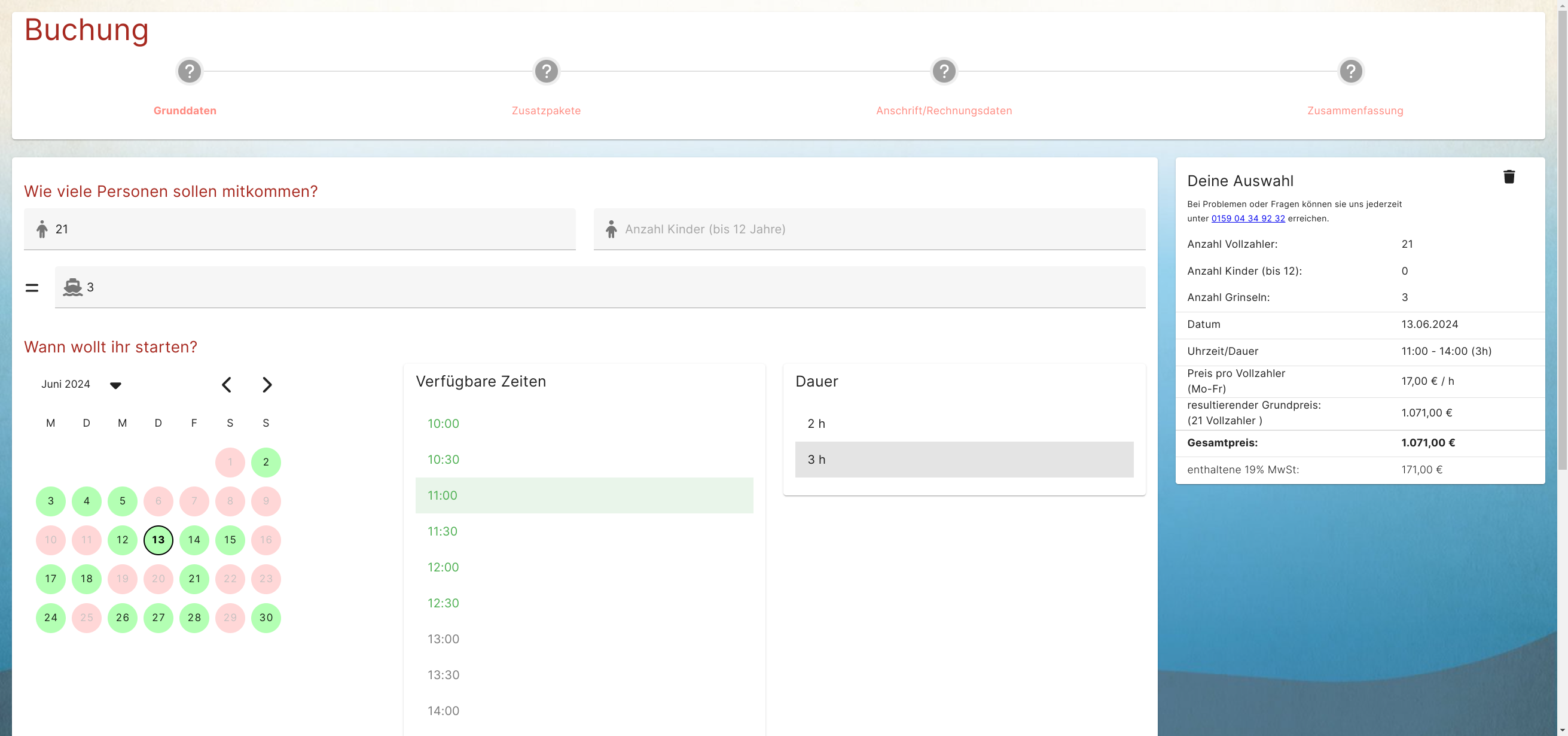Choose the 10:30 available time slot

[x=443, y=460]
